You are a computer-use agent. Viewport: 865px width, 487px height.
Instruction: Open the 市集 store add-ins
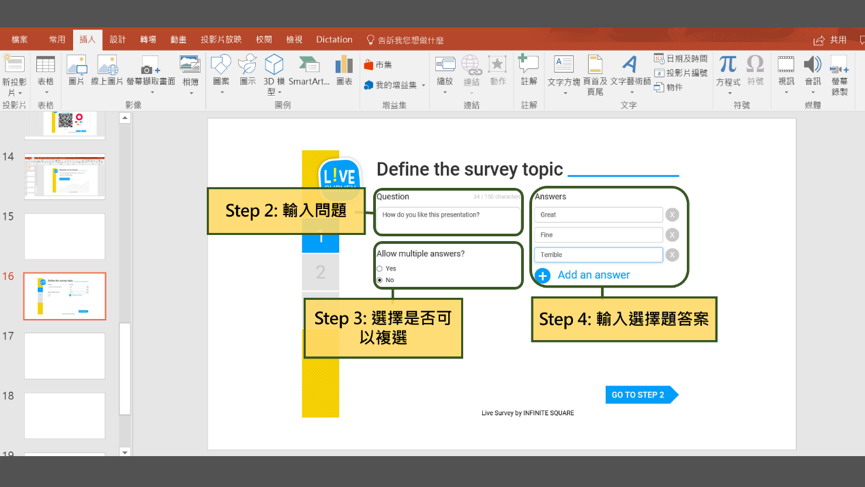tap(378, 65)
